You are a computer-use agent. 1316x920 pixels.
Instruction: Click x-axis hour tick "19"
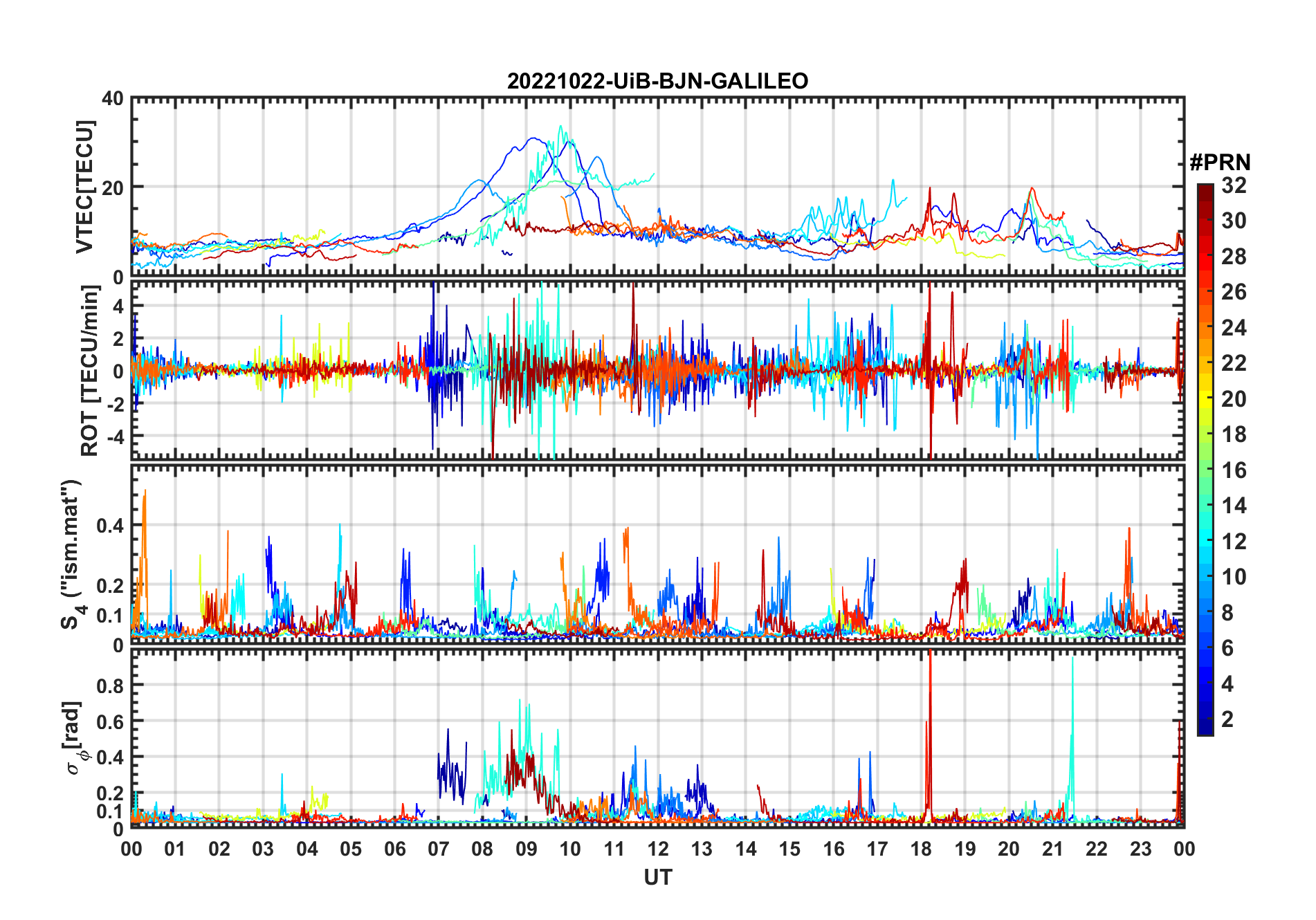coord(965,849)
